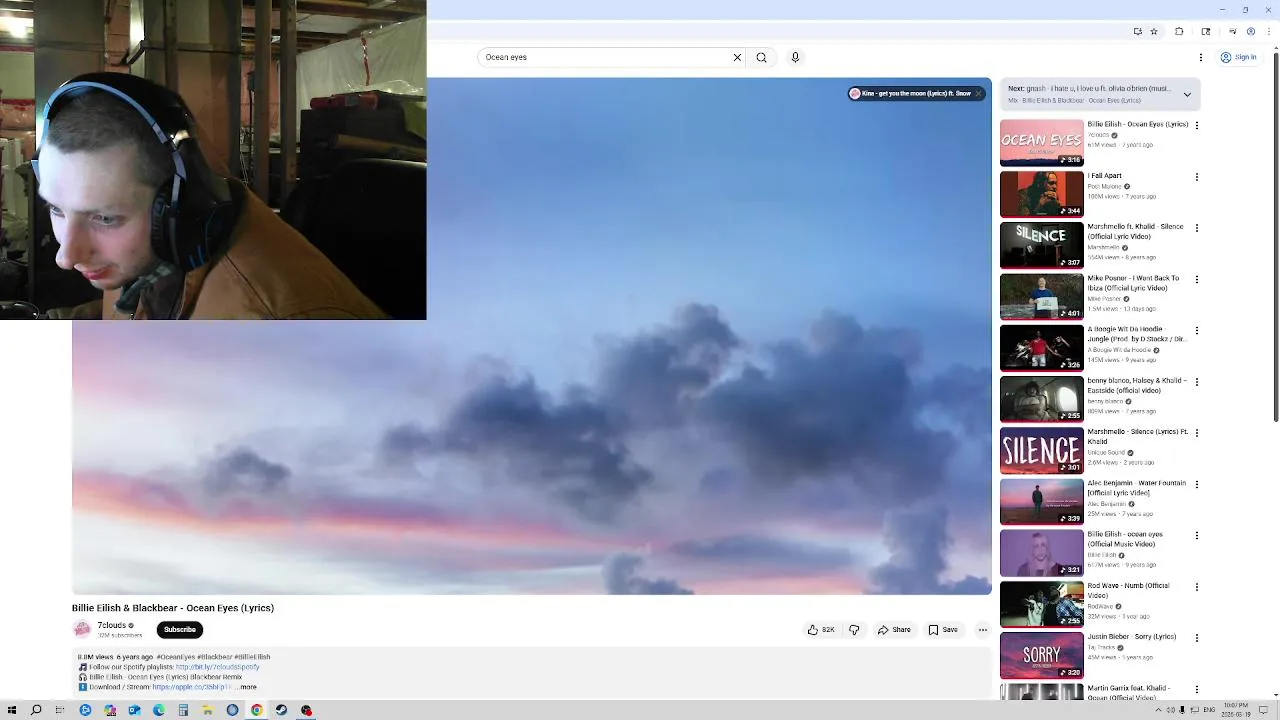This screenshot has height=720, width=1280.
Task: Open options menu for Ocean Eyes (Lyrics) suggestion
Action: (x=1196, y=125)
